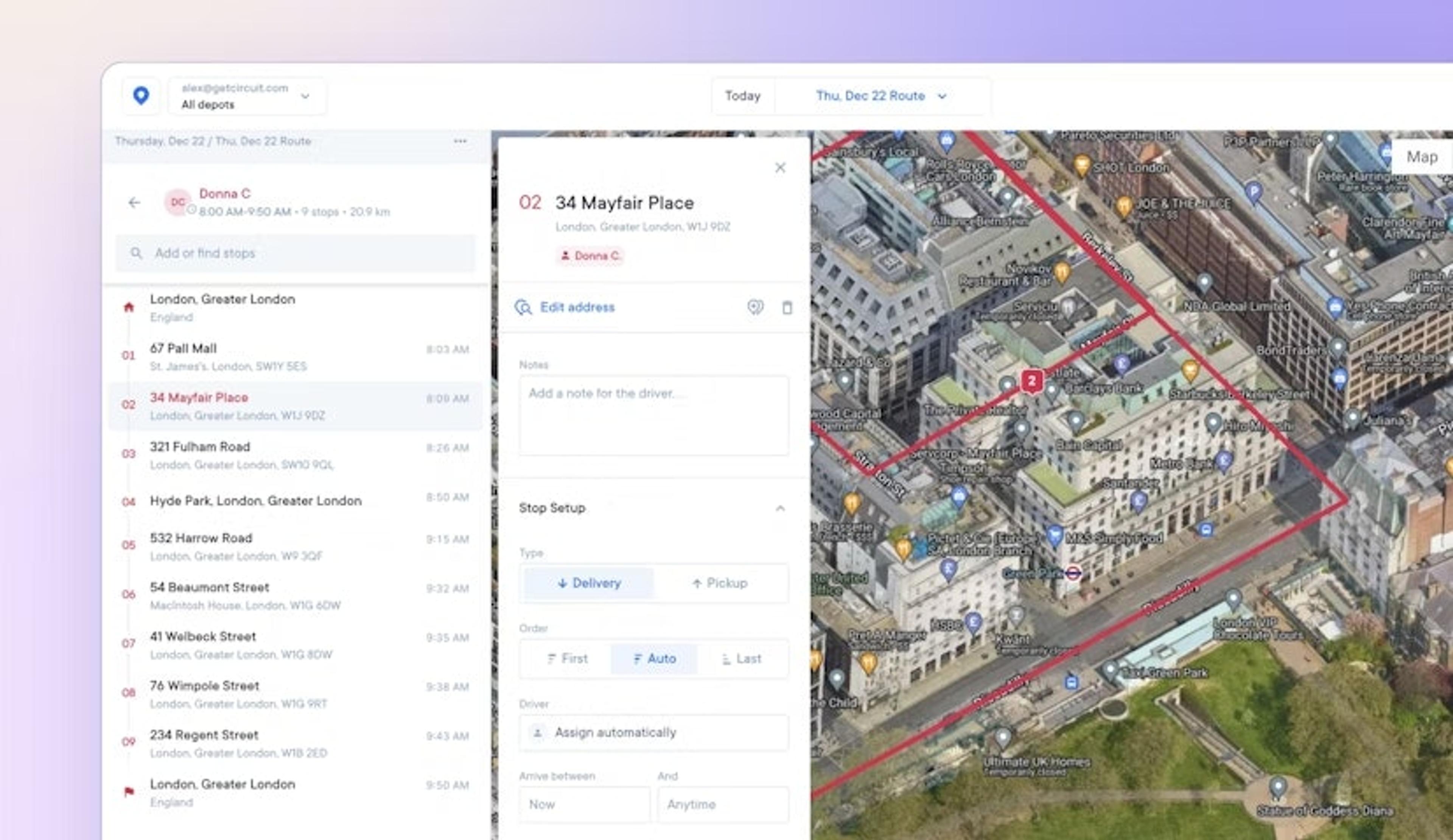1453x840 pixels.
Task: Open the three-dots route options menu
Action: (x=459, y=141)
